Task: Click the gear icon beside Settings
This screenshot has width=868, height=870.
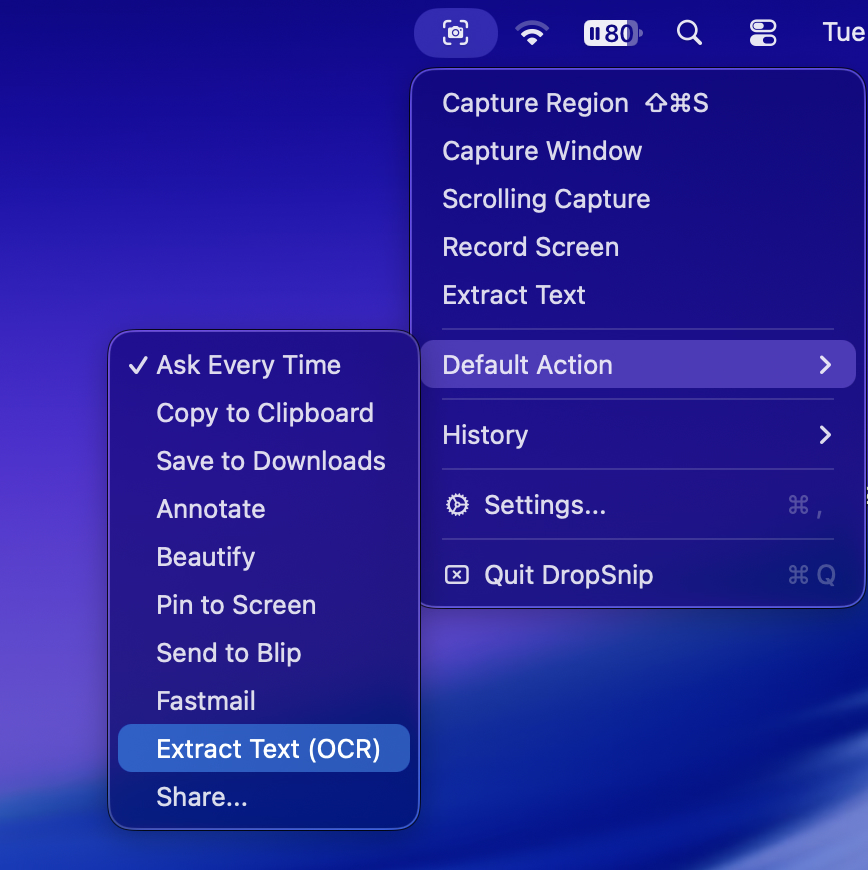Action: coord(456,505)
